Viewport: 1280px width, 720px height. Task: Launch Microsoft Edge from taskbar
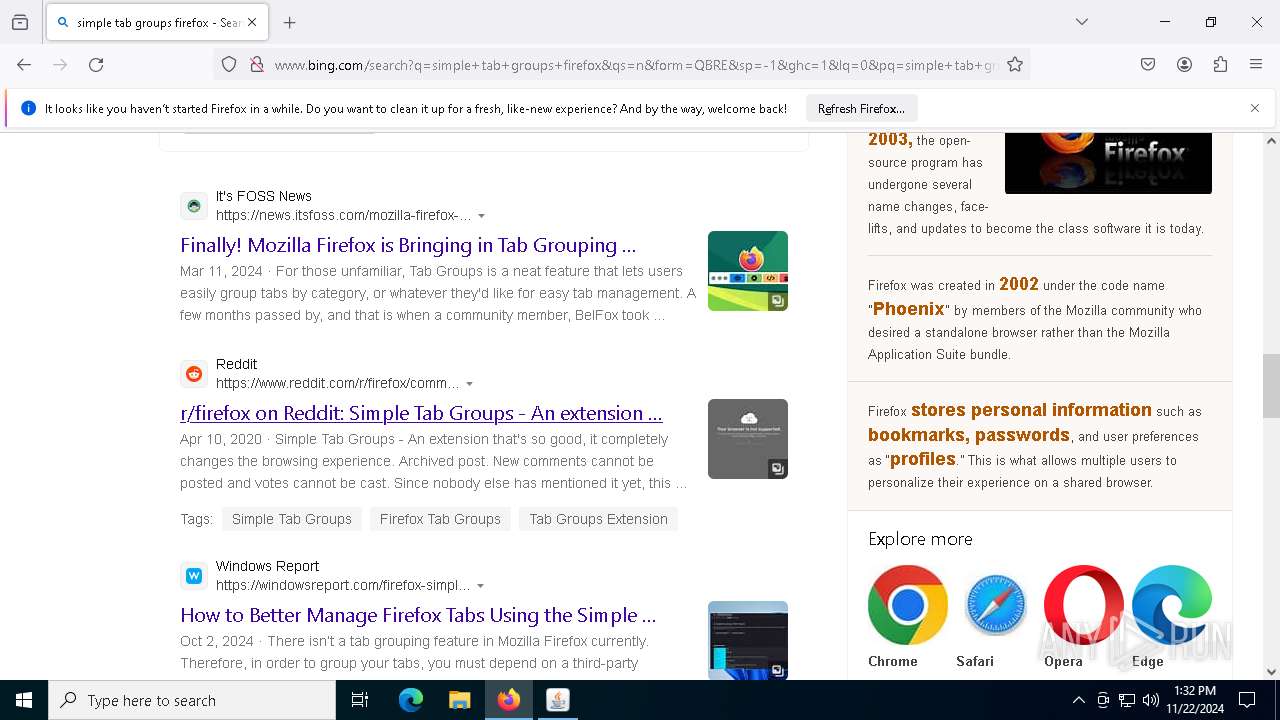pos(411,700)
